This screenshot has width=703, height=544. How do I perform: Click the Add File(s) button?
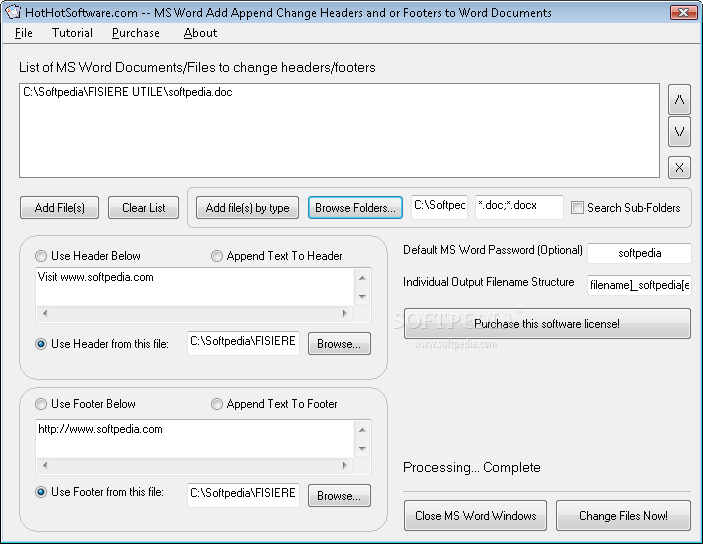pyautogui.click(x=60, y=208)
